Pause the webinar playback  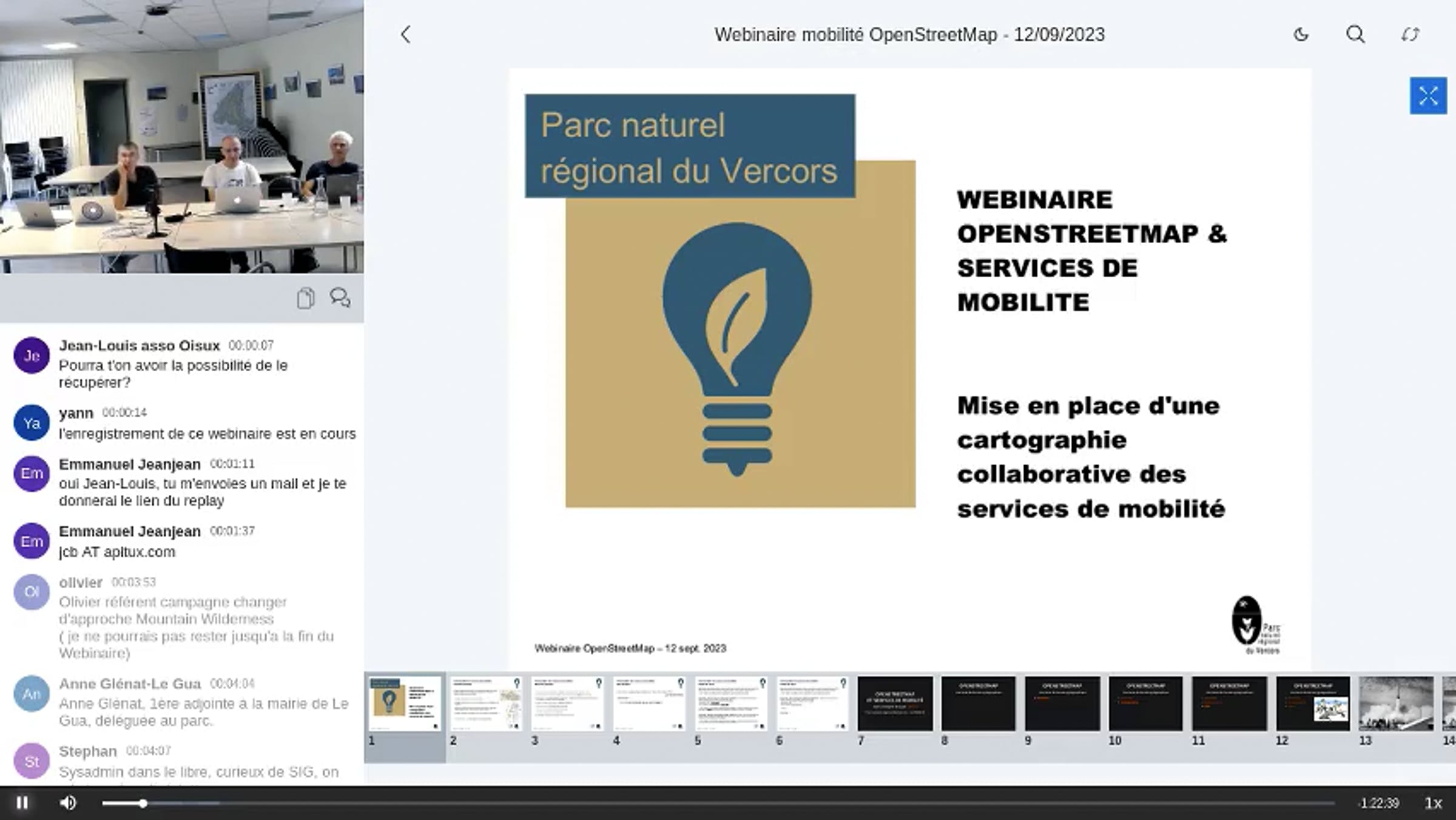click(22, 803)
